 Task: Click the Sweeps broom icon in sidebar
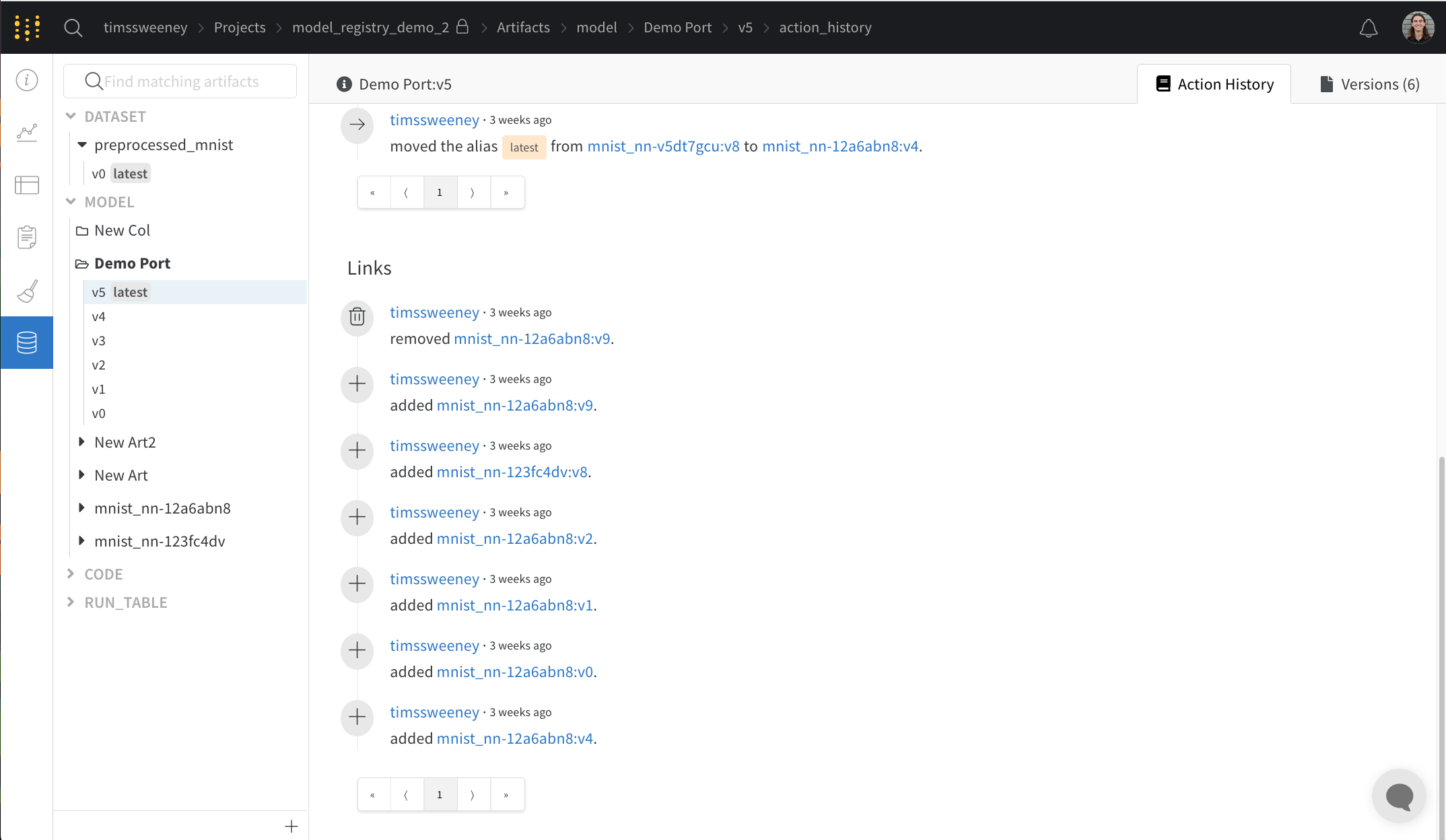27,291
